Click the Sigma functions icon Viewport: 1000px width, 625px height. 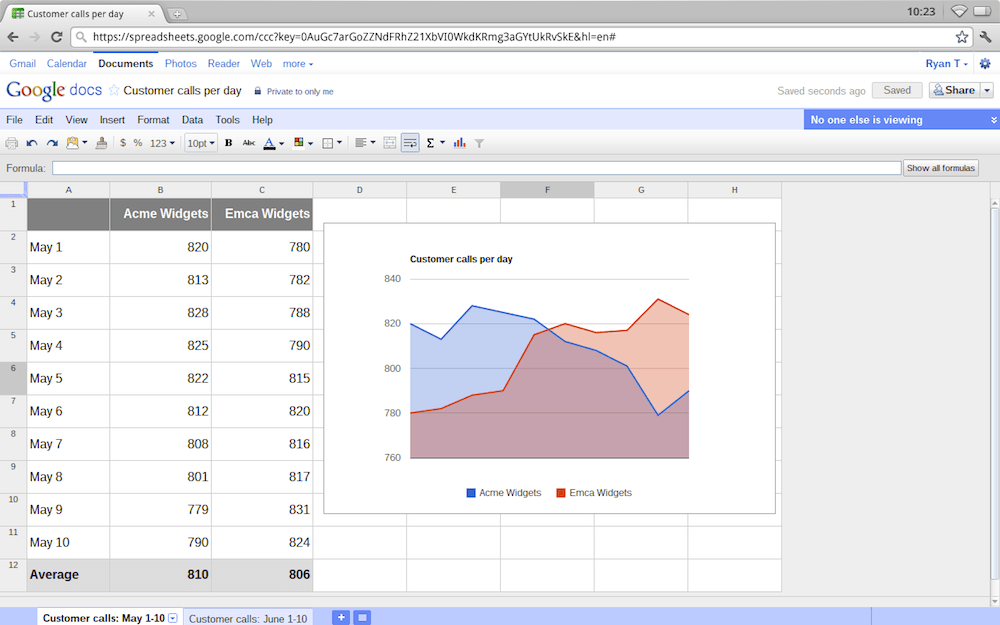430,143
